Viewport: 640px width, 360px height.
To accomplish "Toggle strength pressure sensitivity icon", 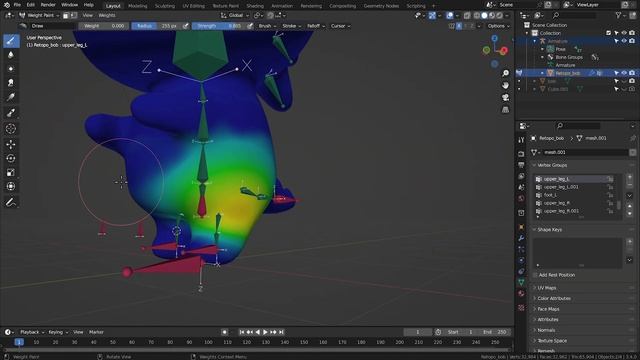I will pyautogui.click(x=250, y=26).
